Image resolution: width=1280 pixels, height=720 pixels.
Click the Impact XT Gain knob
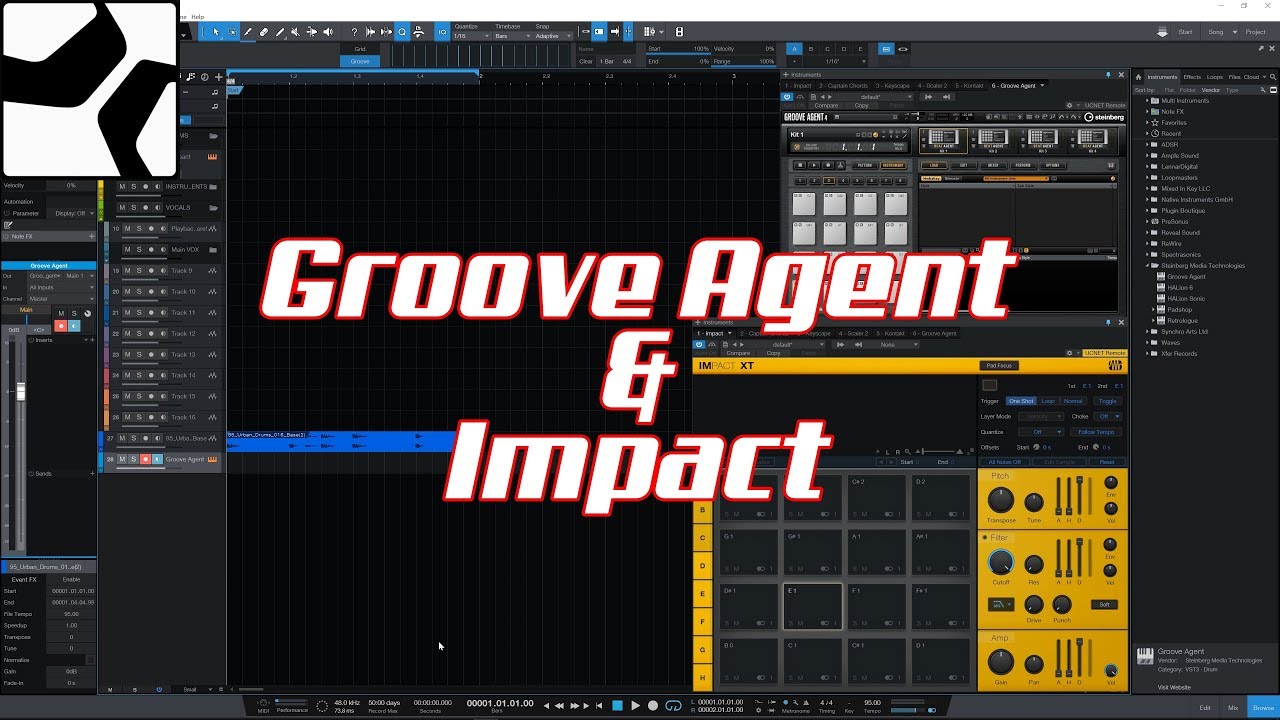(x=1000, y=662)
